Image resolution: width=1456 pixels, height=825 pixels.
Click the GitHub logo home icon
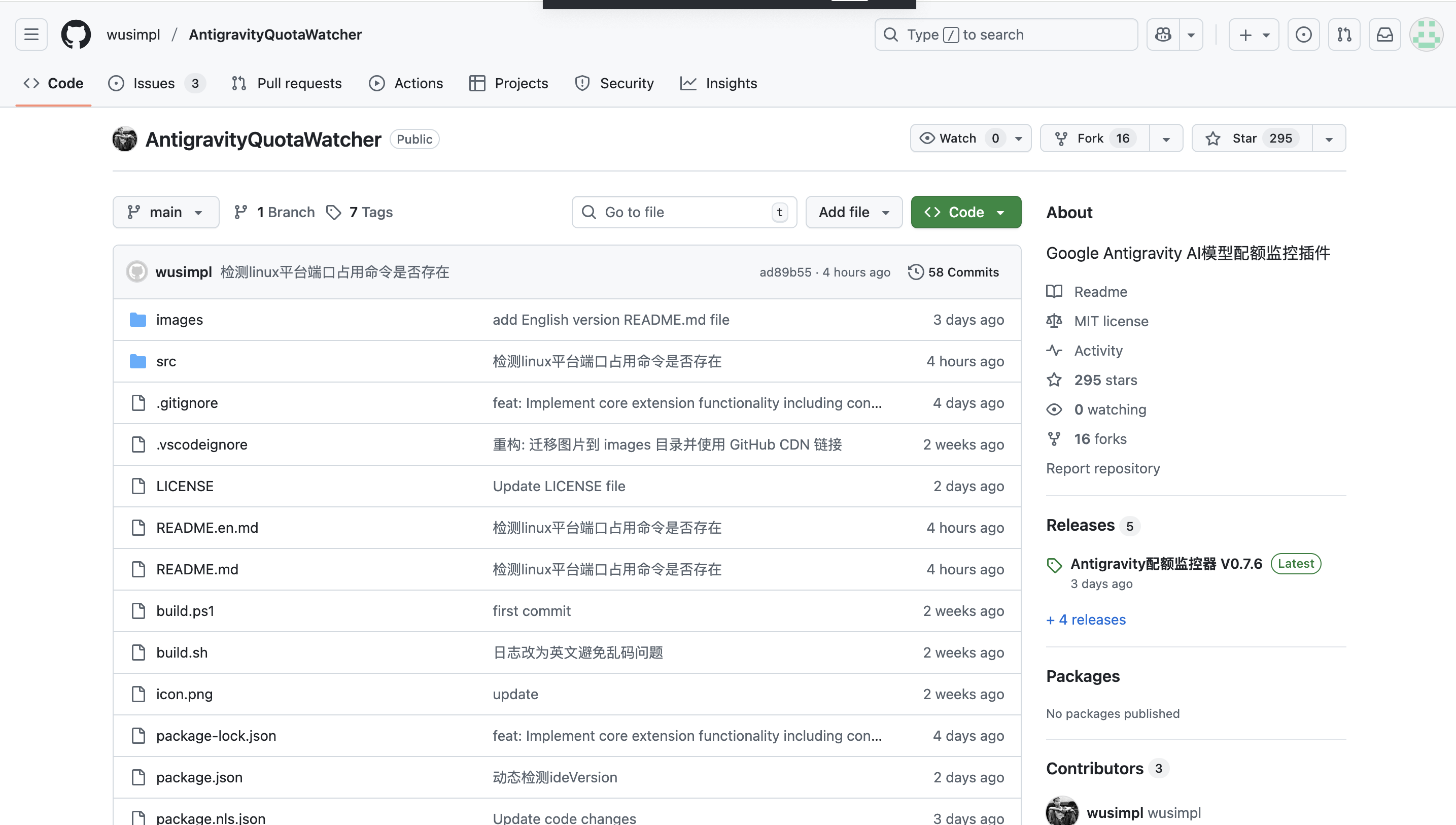pos(76,35)
